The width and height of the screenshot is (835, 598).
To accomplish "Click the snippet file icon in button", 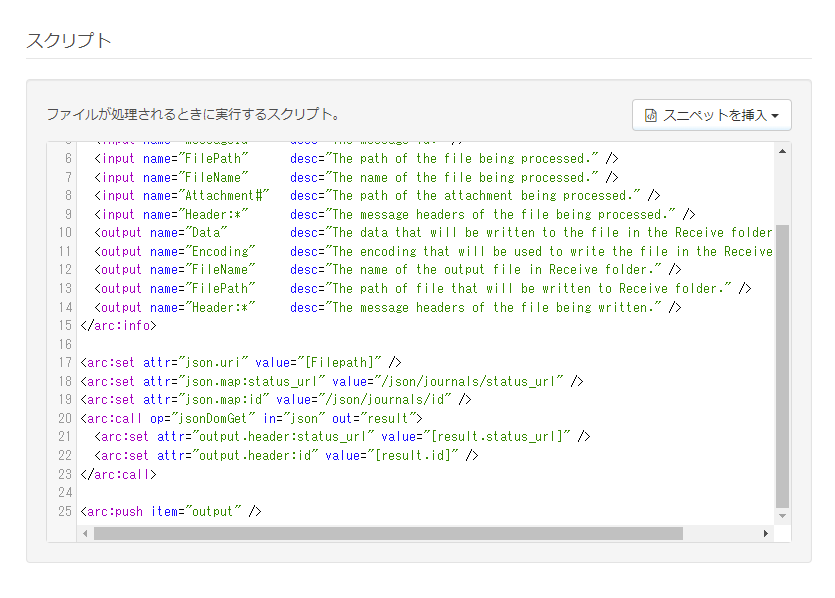I will (651, 116).
